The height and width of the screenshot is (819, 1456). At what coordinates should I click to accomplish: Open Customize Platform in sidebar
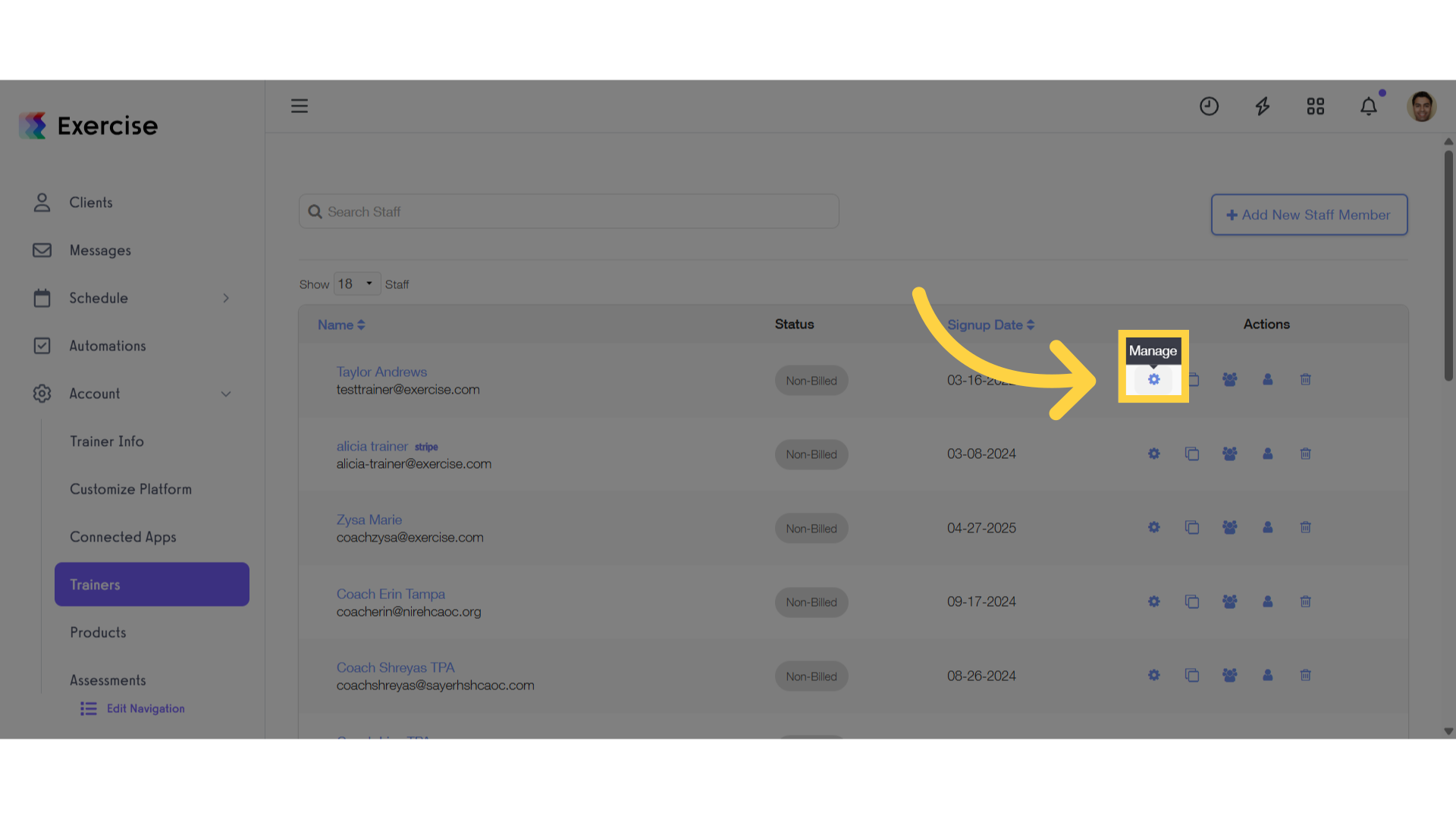(130, 489)
